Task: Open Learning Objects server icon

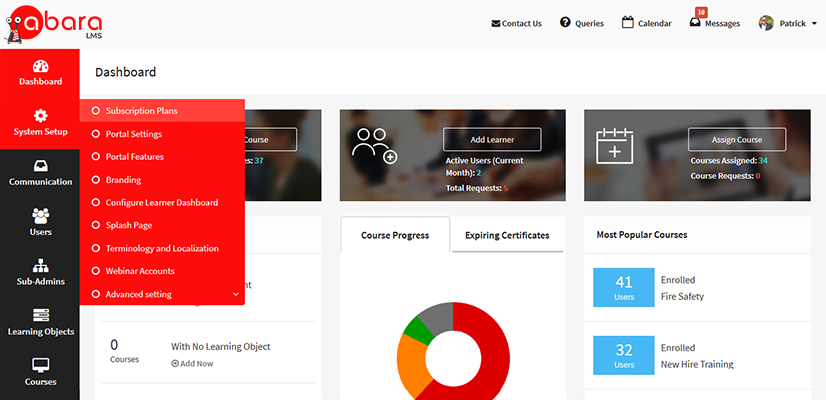Action: point(41,315)
